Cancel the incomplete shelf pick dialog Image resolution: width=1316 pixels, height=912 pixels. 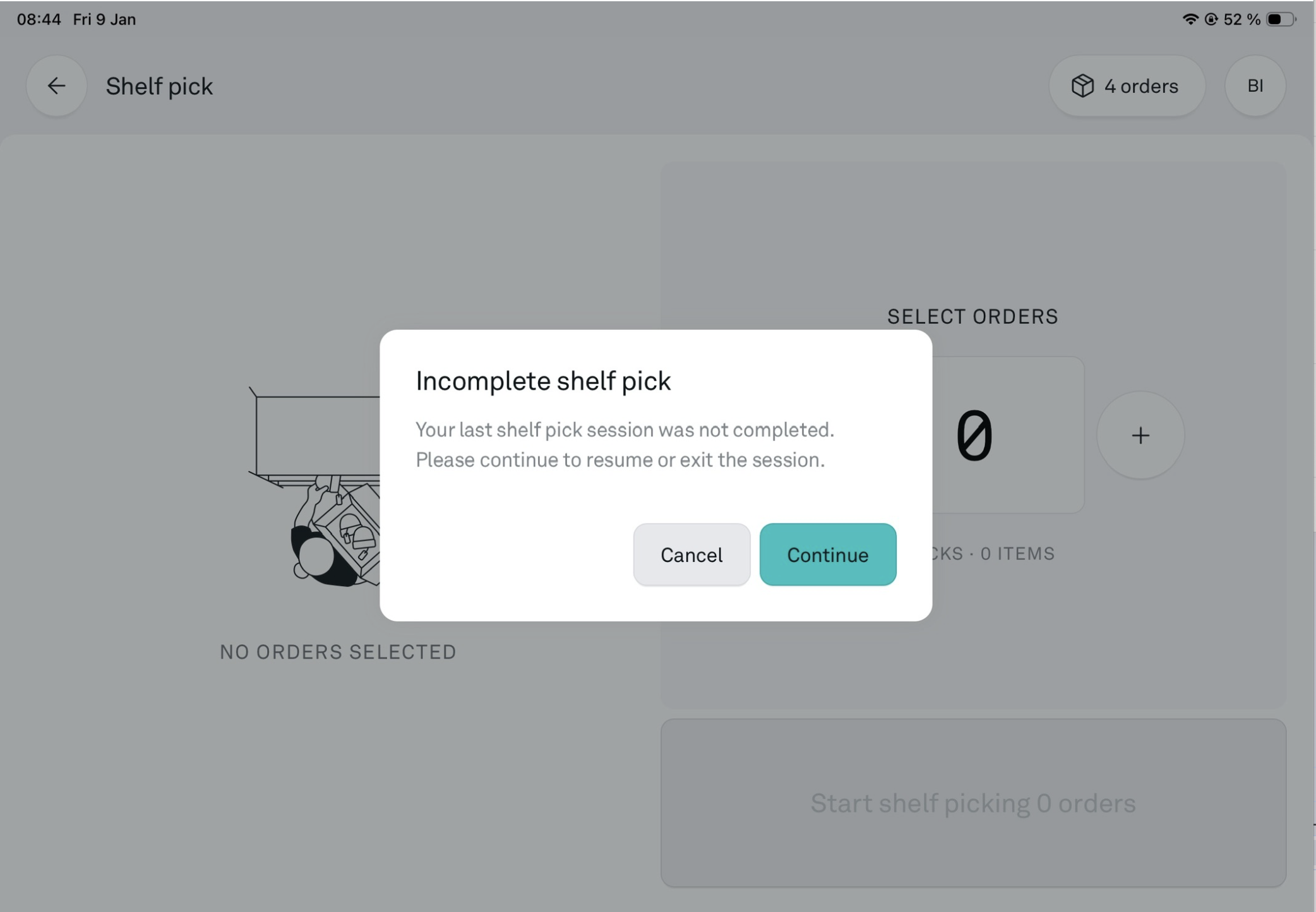click(691, 555)
